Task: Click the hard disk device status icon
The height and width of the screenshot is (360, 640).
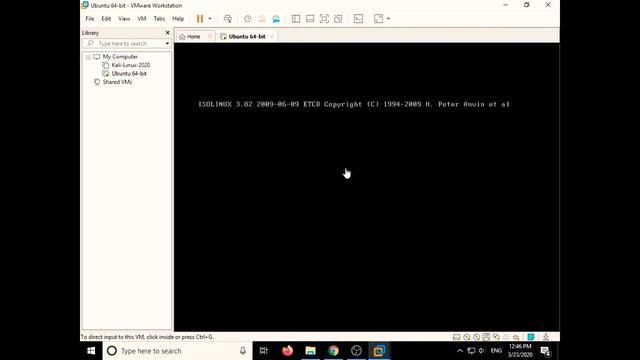Action: (457, 337)
